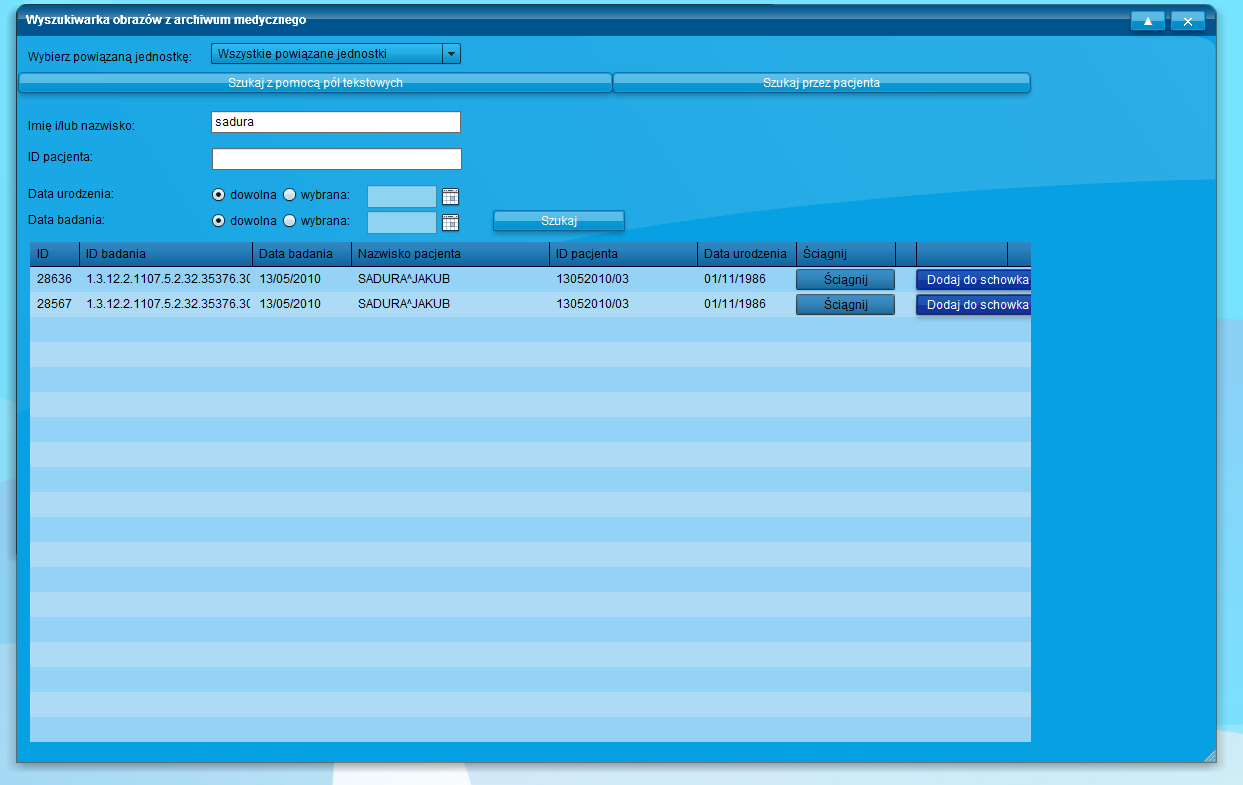
Task: Open the 'Wszystkie powiązane jednostki' dropdown
Action: 336,54
